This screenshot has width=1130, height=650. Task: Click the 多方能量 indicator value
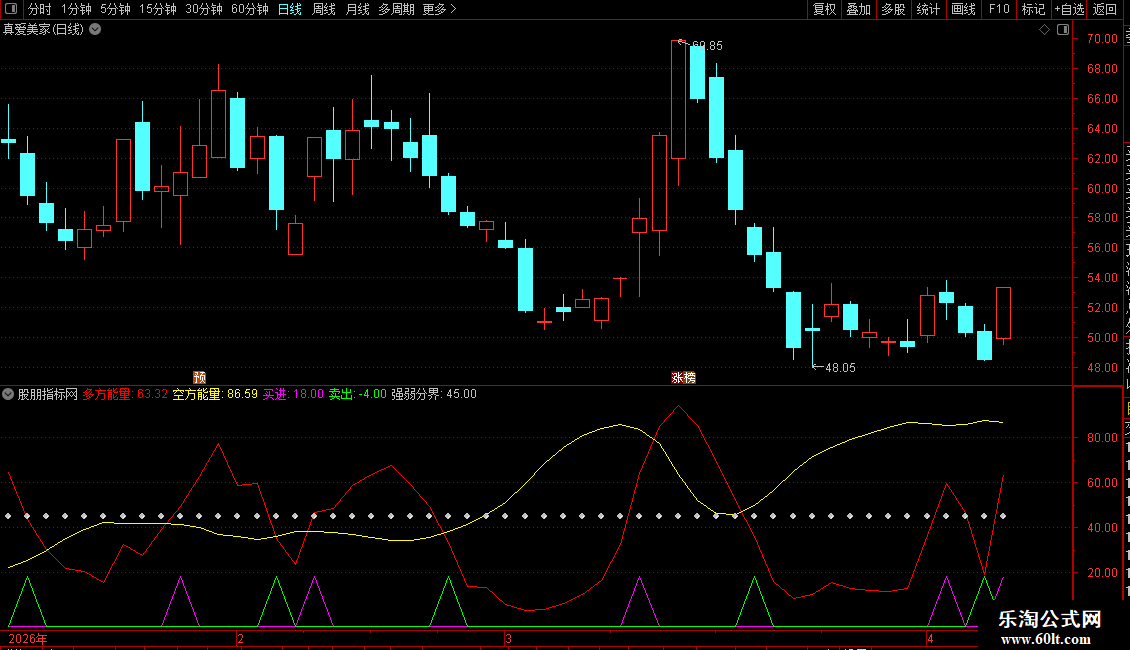click(125, 394)
